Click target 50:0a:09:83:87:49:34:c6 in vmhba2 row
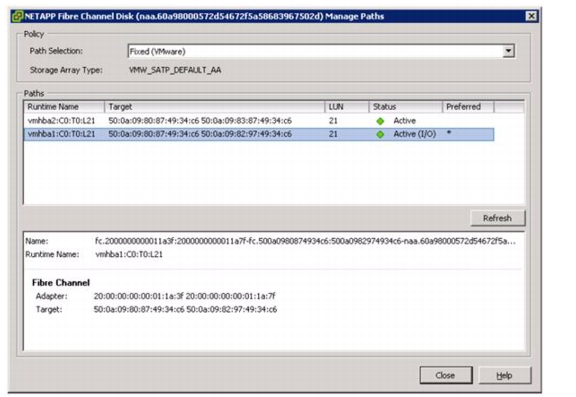This screenshot has height=397, width=576. (x=246, y=120)
